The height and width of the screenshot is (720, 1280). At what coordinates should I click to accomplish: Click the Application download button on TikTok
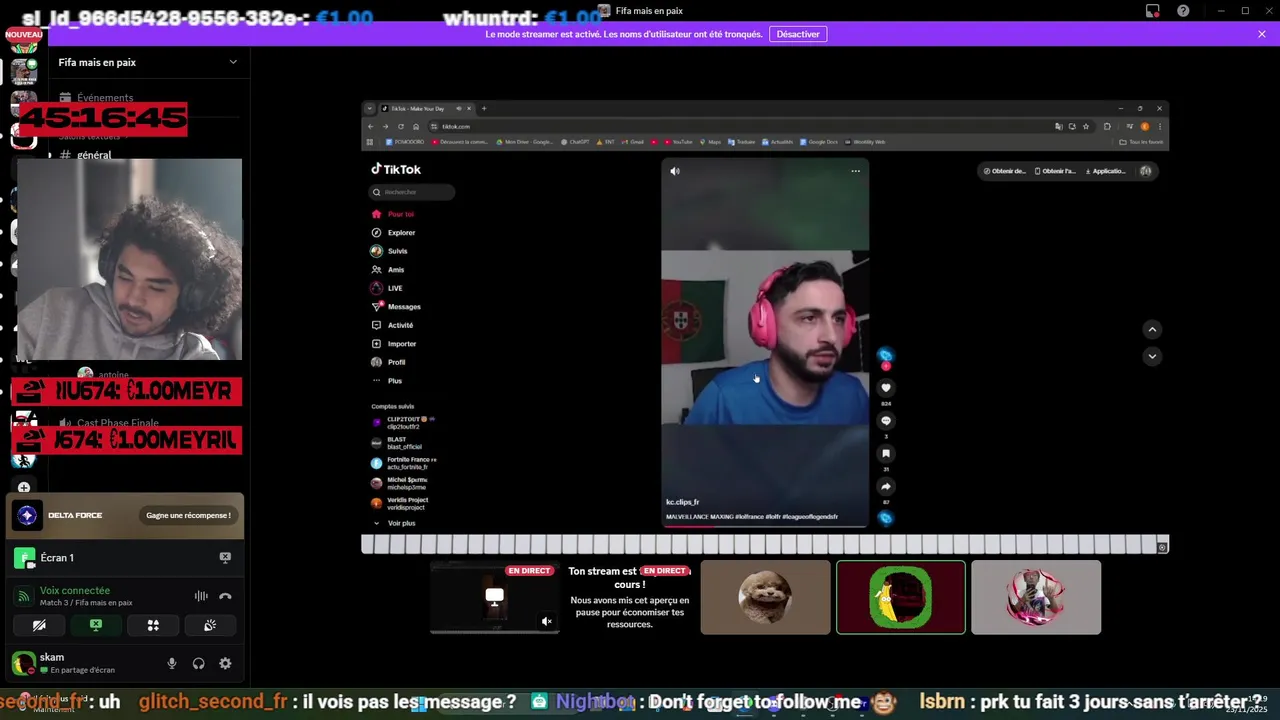click(1104, 171)
